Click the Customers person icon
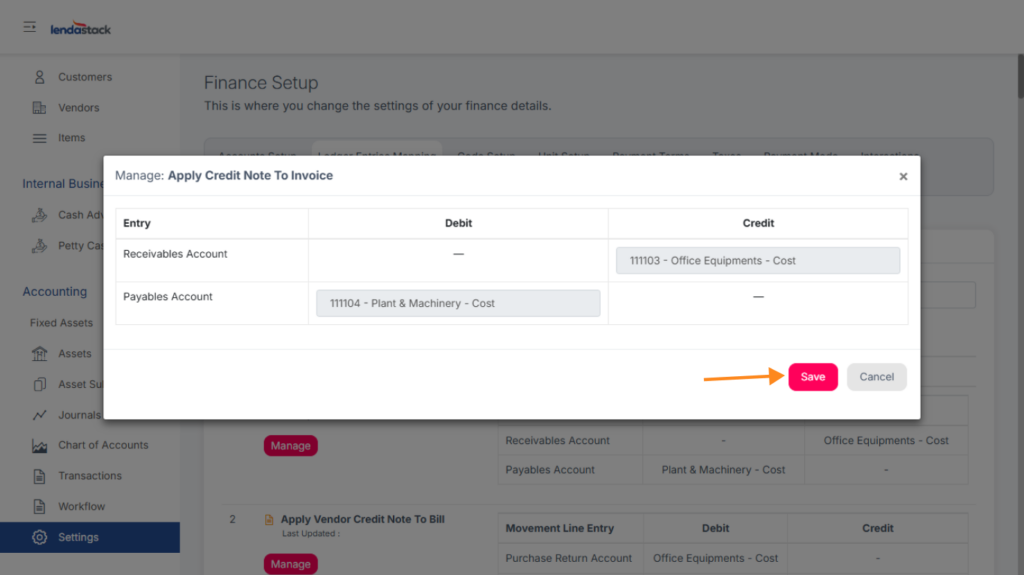The image size is (1024, 575). pyautogui.click(x=40, y=77)
